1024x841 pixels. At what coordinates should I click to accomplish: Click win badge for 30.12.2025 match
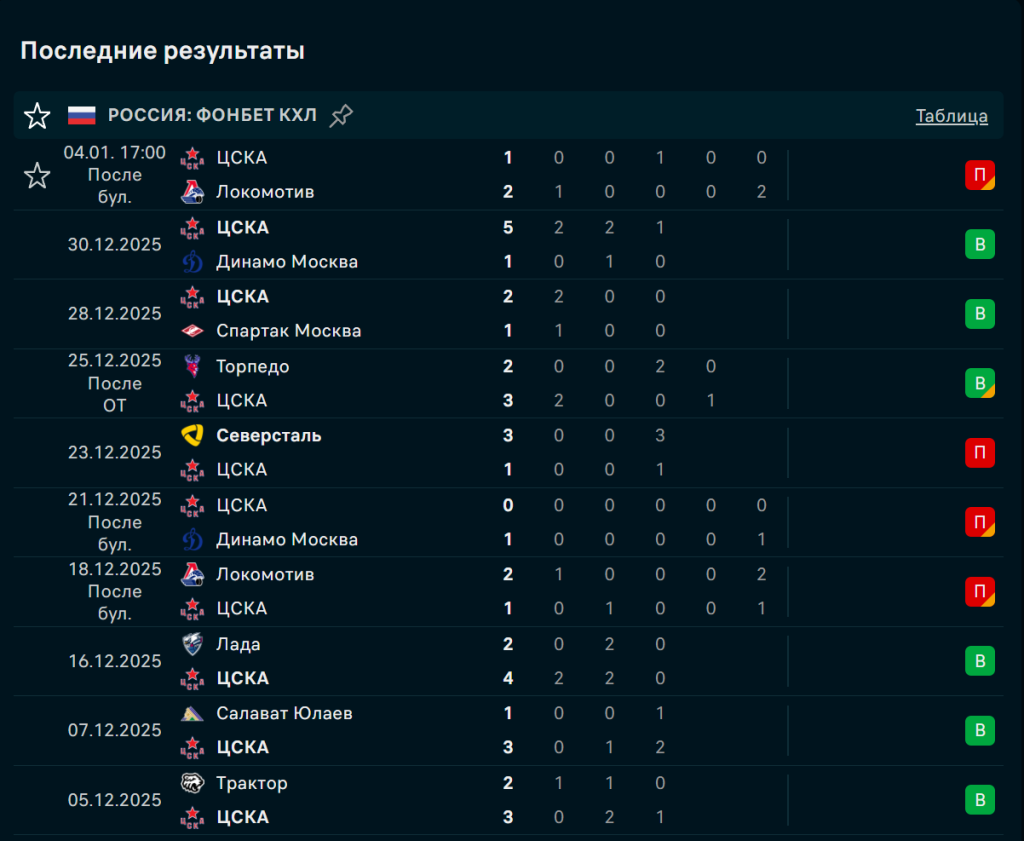tap(980, 245)
